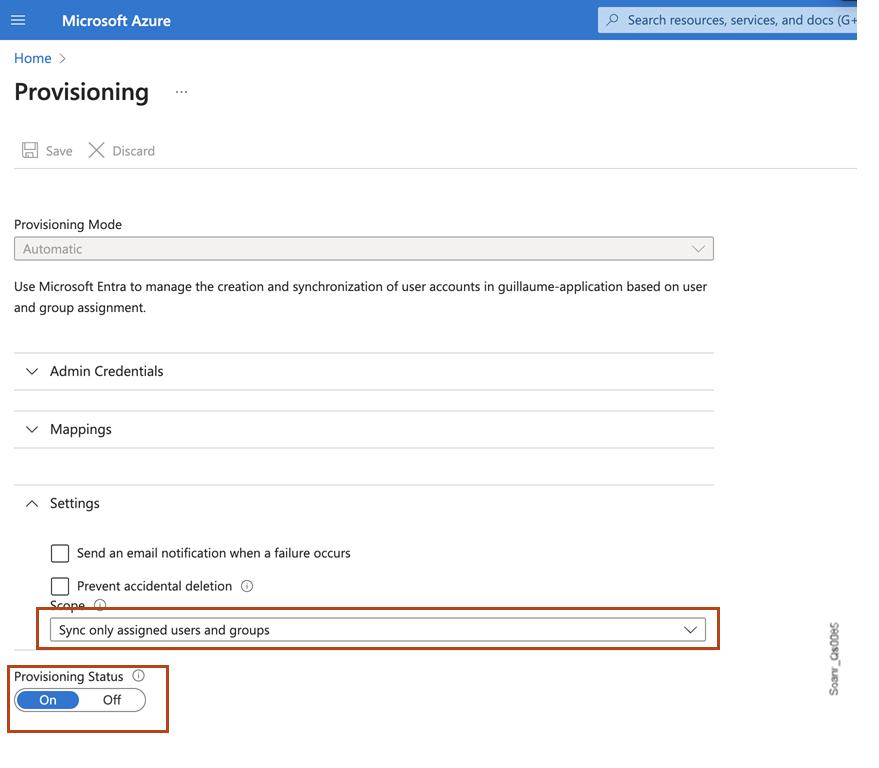Open the Scope dropdown
The width and height of the screenshot is (879, 768).
coord(690,629)
